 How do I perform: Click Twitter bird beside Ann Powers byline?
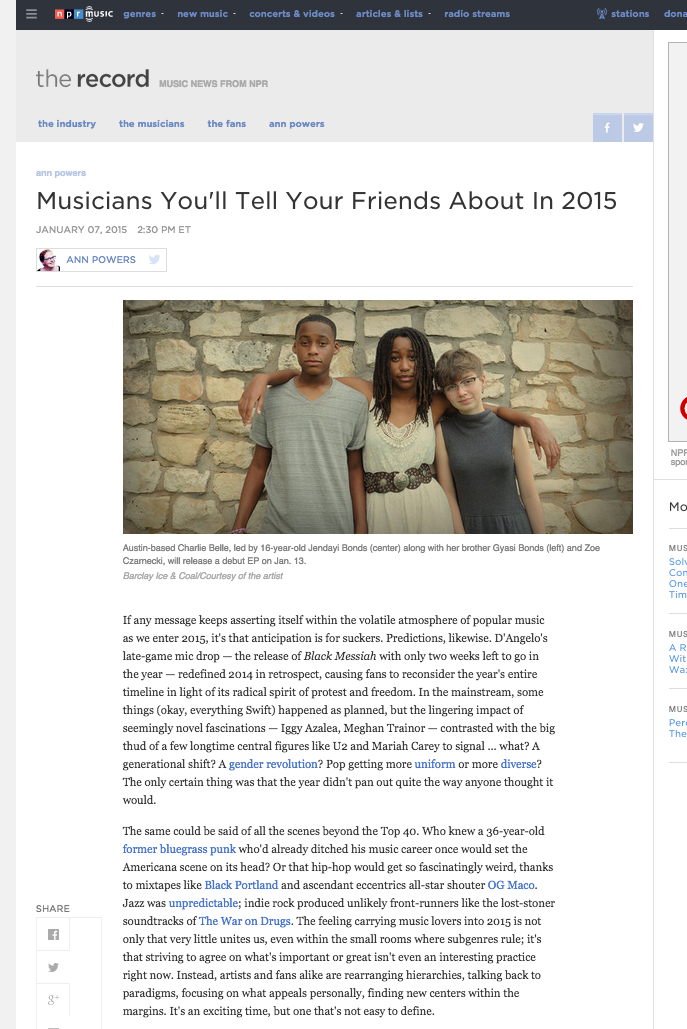tap(154, 260)
